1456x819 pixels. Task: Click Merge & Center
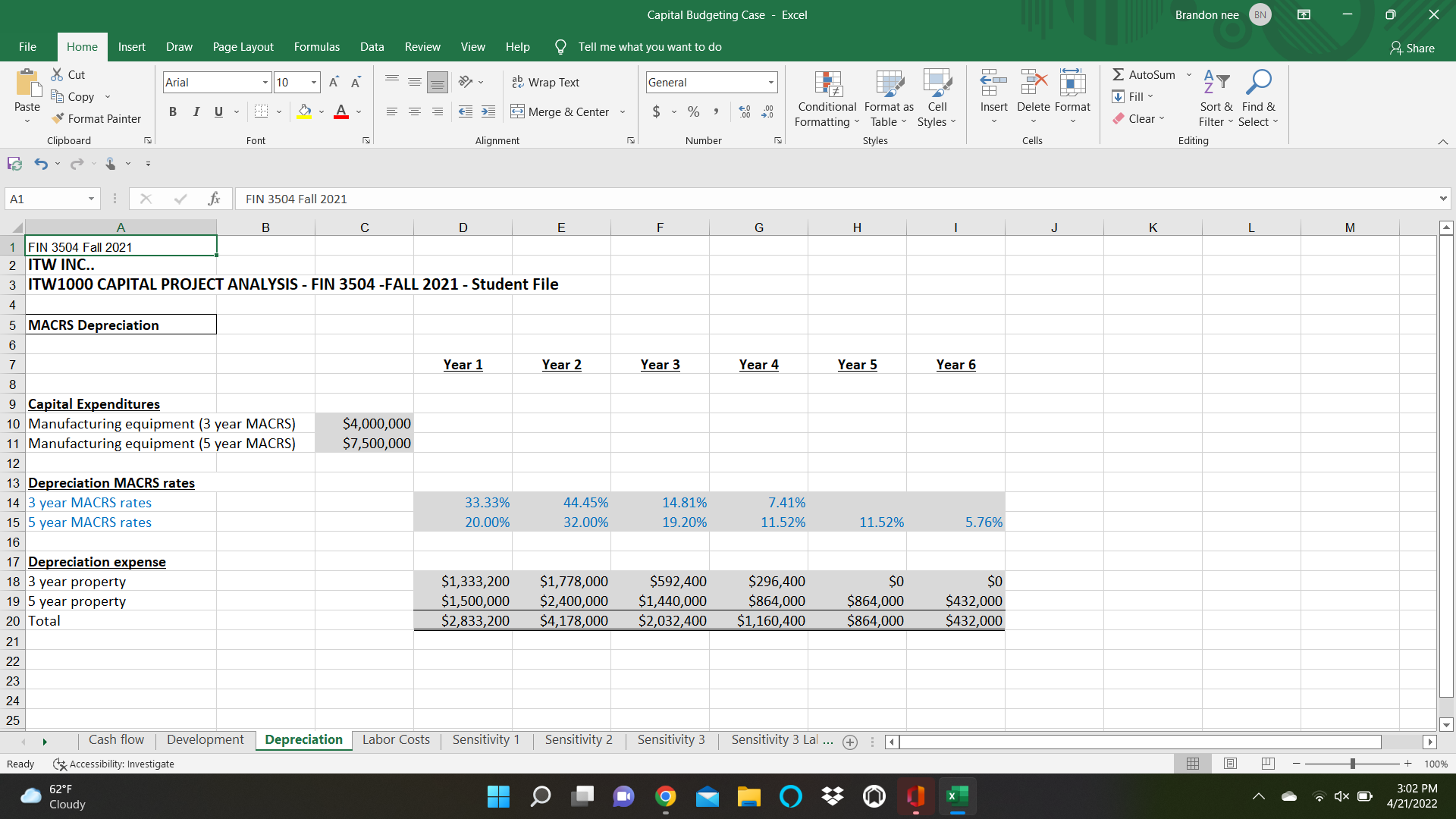[x=561, y=111]
